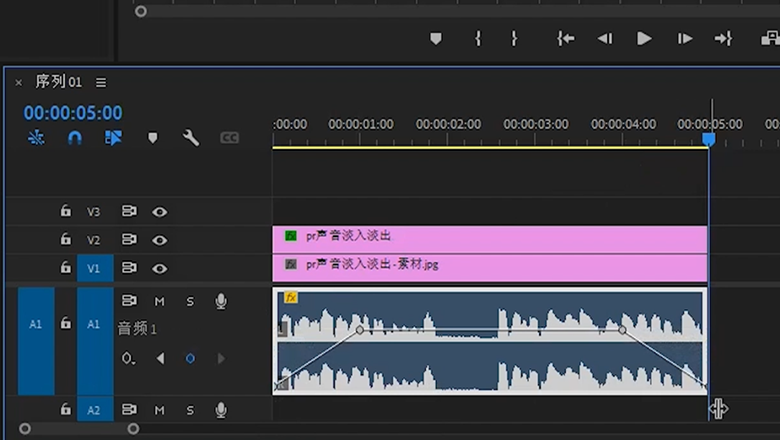Open the captions CC track options
Screen dimensions: 780x440
pyautogui.click(x=229, y=138)
